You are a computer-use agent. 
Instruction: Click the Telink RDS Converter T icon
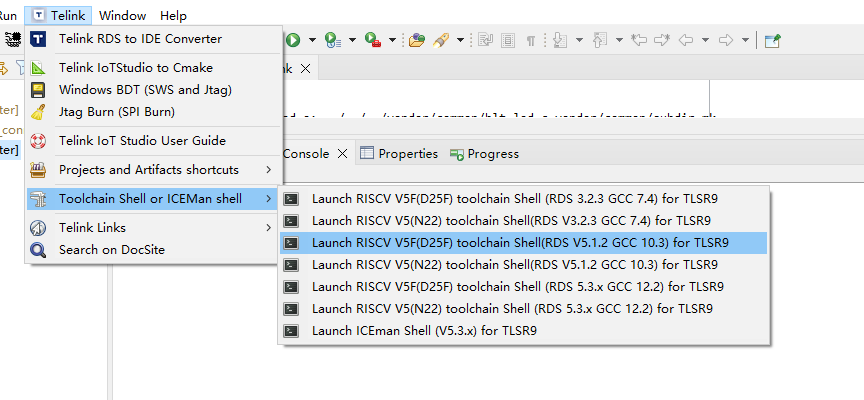38,39
